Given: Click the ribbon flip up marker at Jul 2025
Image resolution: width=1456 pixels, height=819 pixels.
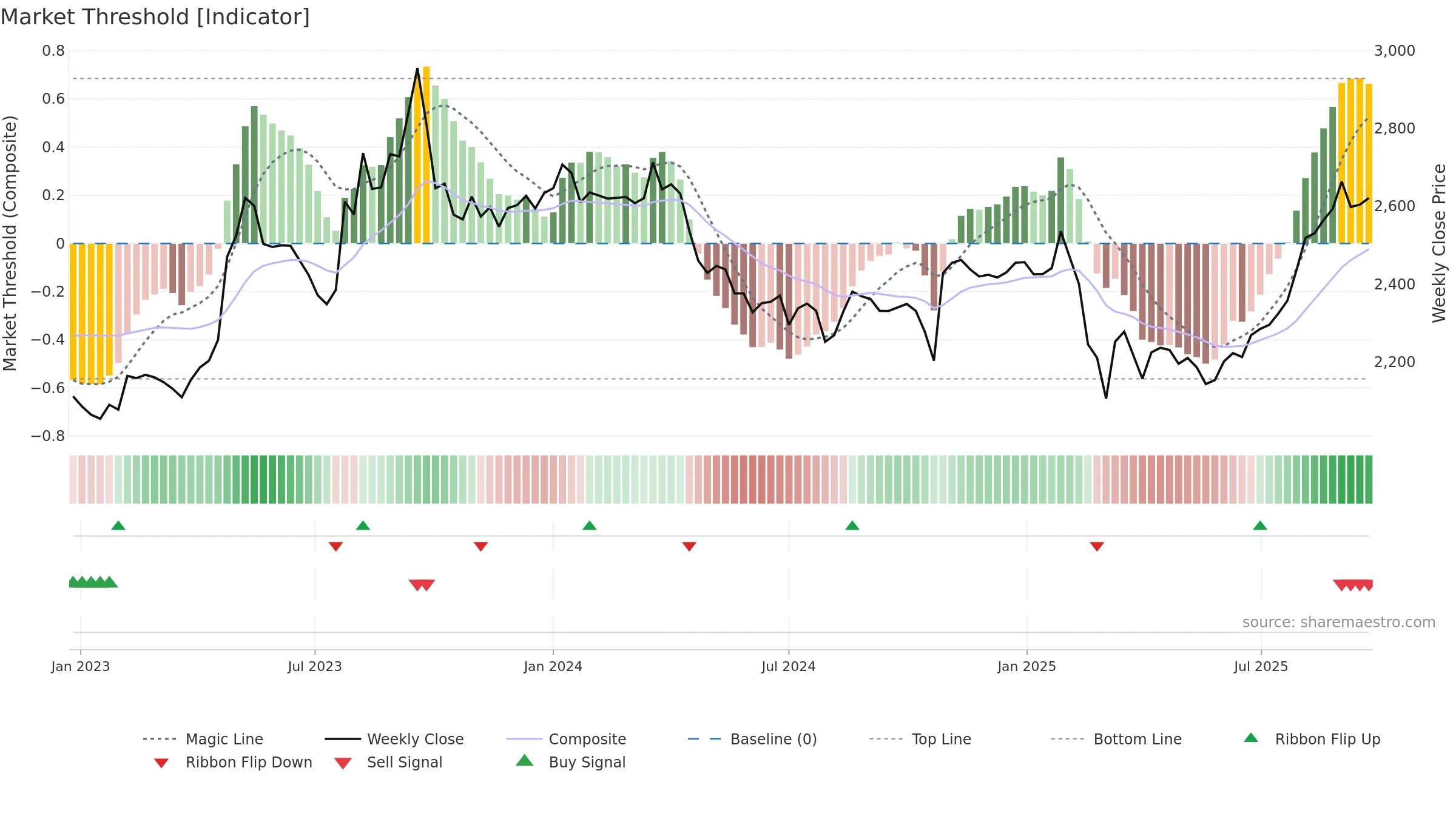Looking at the screenshot, I should click(x=1259, y=525).
